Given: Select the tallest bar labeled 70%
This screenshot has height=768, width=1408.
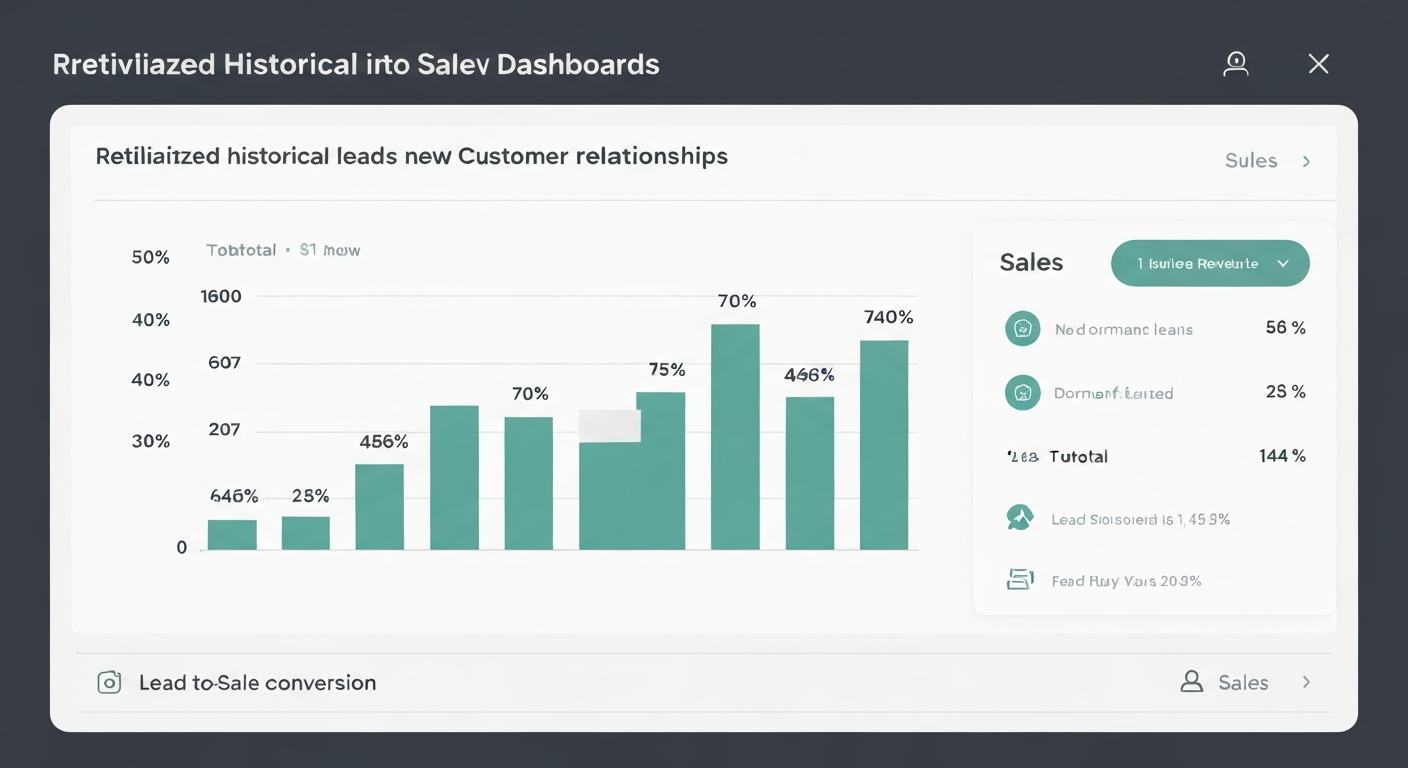Looking at the screenshot, I should click(735, 437).
